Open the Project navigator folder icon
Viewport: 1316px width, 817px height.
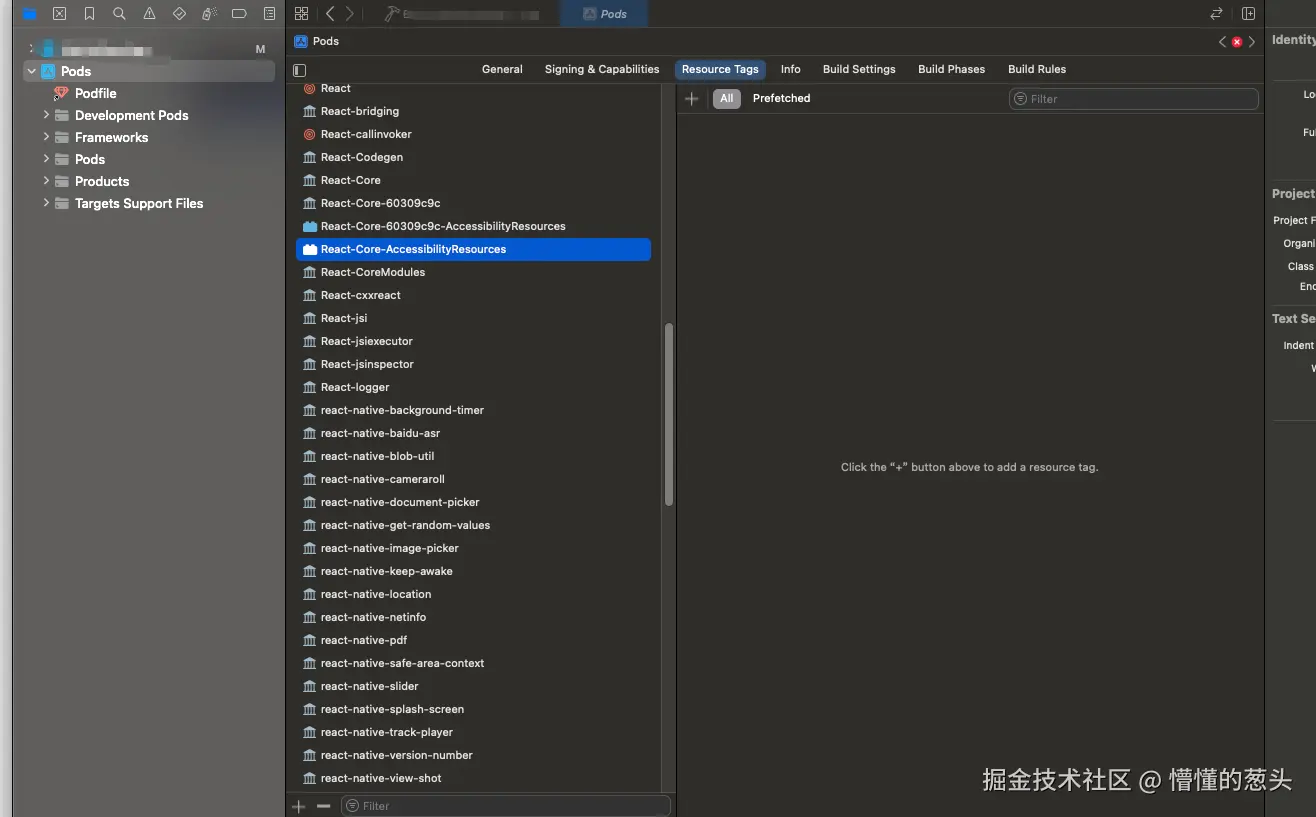pyautogui.click(x=30, y=14)
